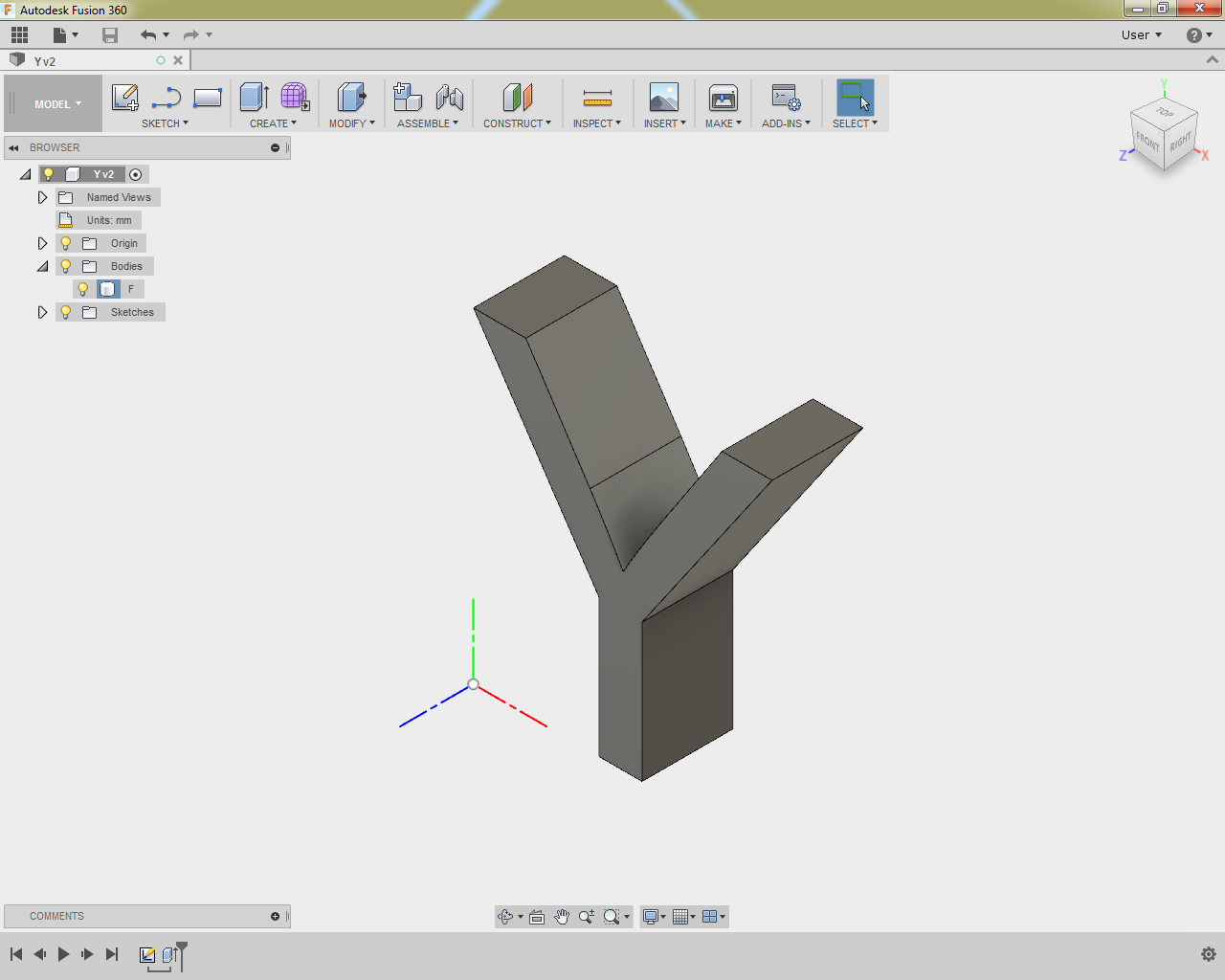The height and width of the screenshot is (980, 1225).
Task: Click the Press Pull modify icon
Action: (351, 98)
